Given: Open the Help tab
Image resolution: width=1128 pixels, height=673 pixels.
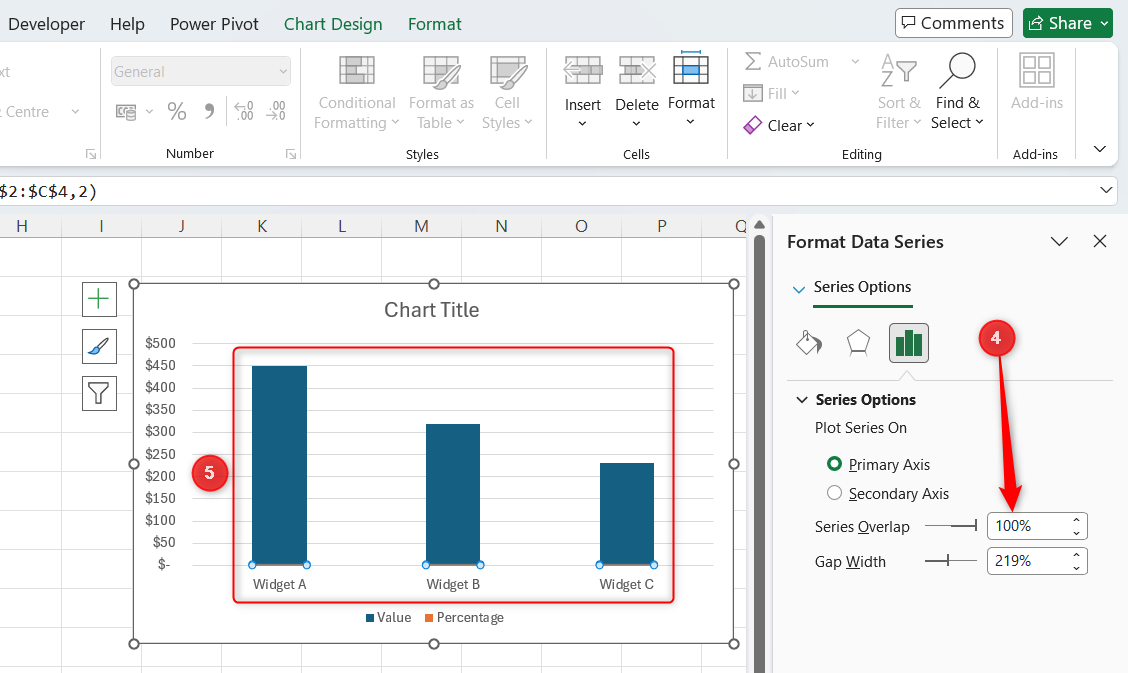Looking at the screenshot, I should pyautogui.click(x=127, y=24).
